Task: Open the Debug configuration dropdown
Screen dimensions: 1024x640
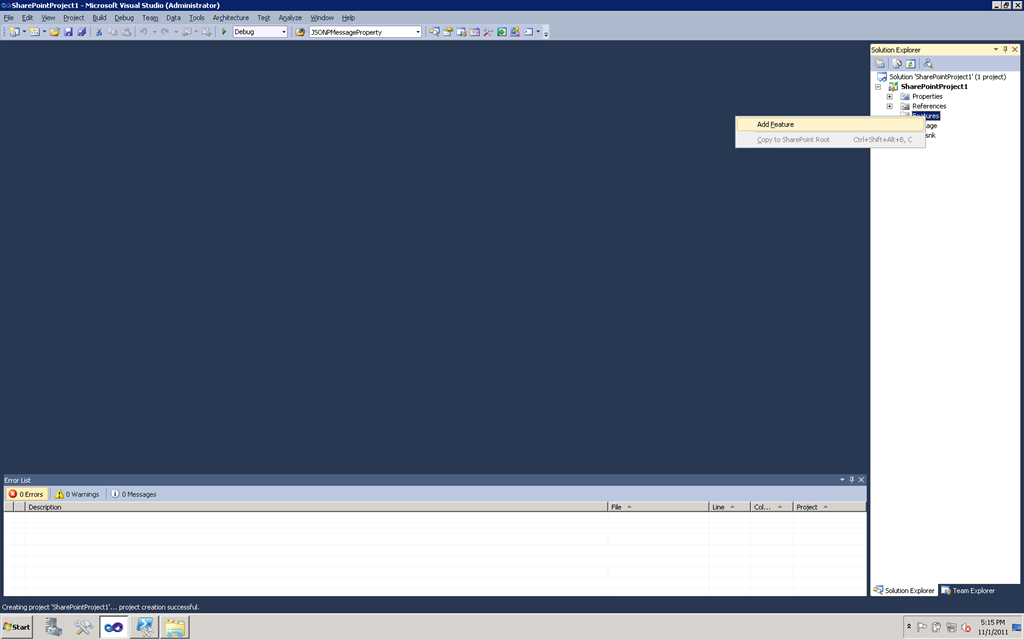Action: click(x=260, y=31)
